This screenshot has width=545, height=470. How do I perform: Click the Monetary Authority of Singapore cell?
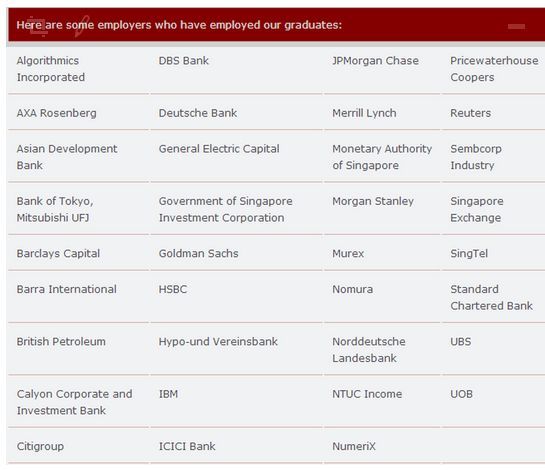click(382, 157)
